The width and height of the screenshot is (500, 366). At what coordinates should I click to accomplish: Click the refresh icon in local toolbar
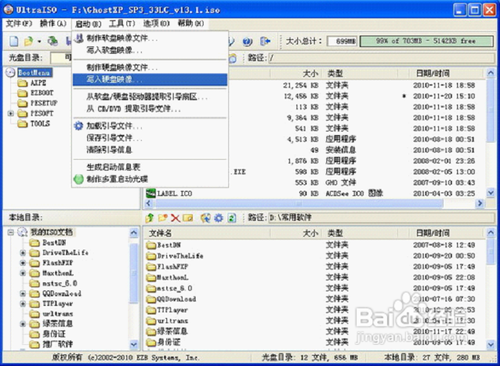click(x=232, y=218)
